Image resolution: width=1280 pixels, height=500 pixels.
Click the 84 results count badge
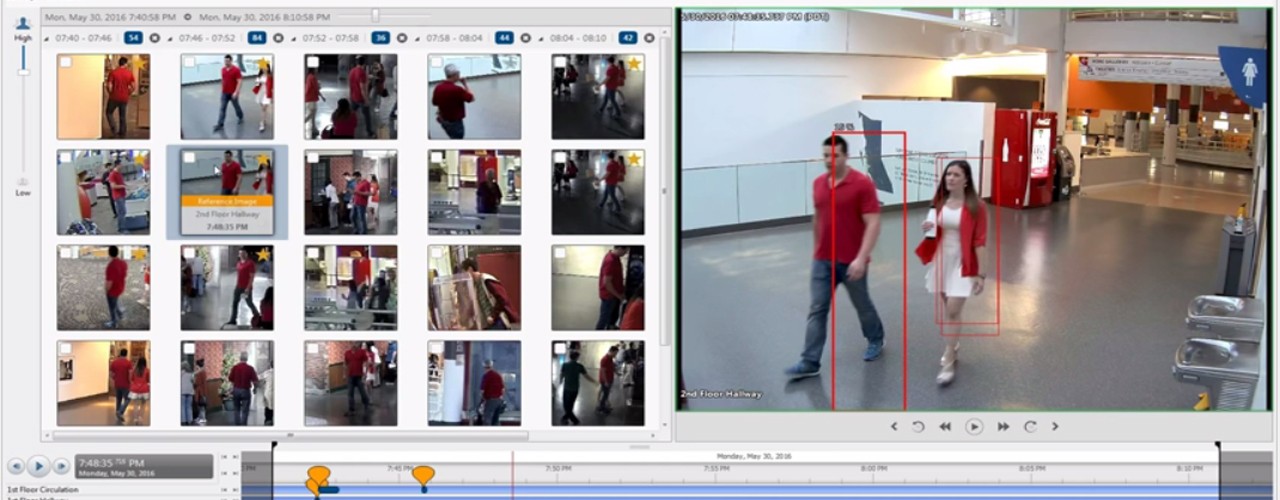257,38
